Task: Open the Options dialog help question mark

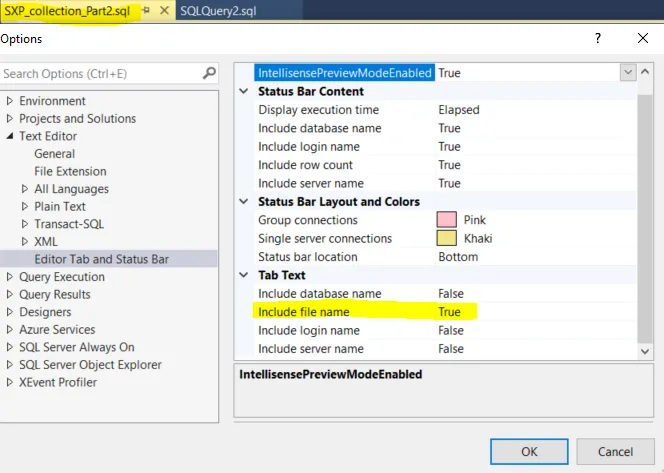Action: click(598, 38)
